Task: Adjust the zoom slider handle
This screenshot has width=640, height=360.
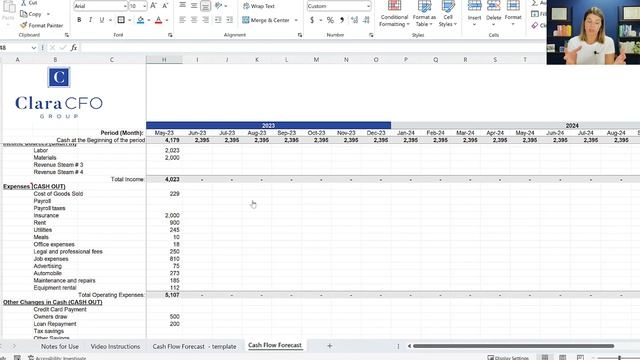Action: pyautogui.click(x=619, y=358)
